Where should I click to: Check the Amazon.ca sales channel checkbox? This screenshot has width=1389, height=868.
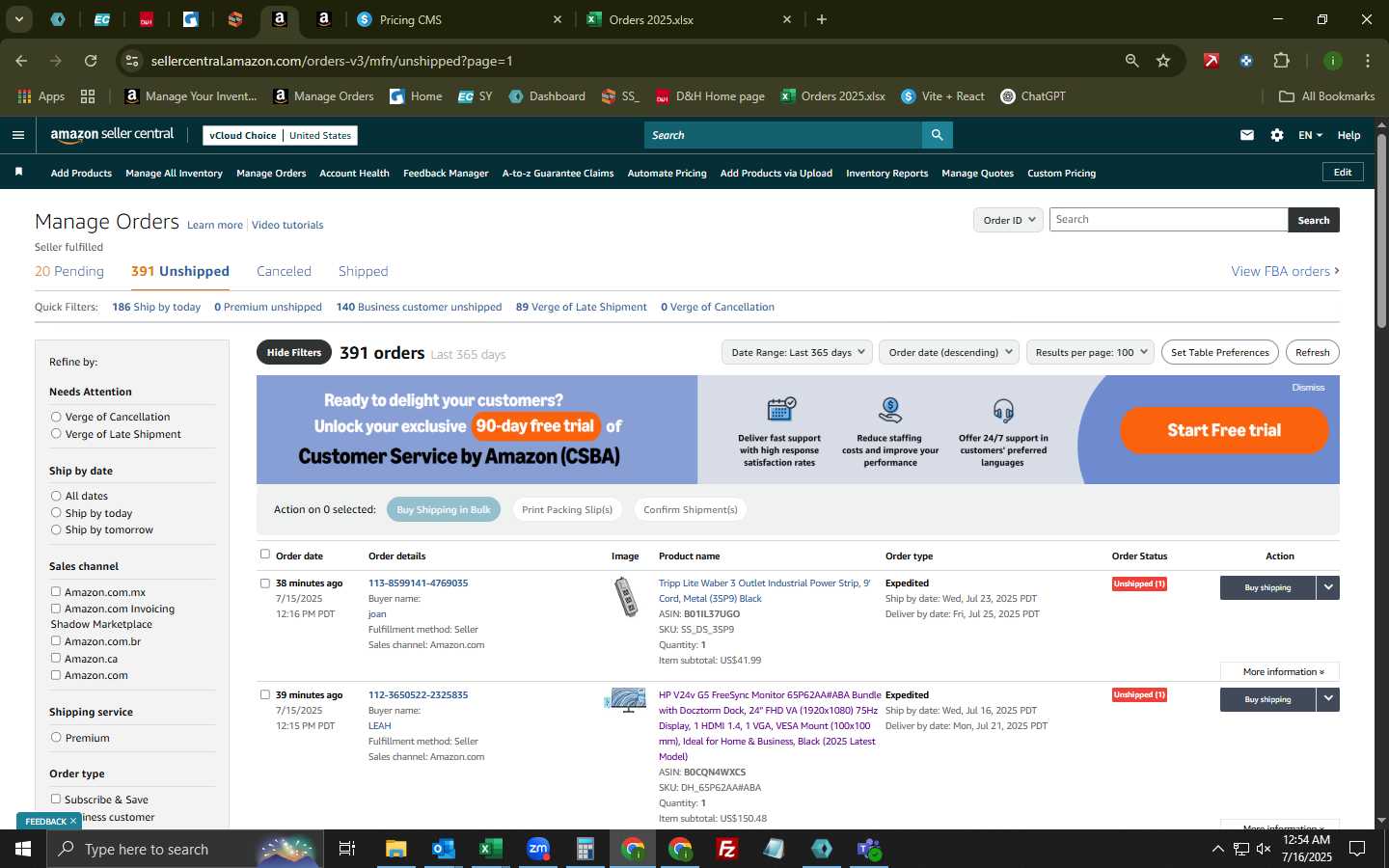point(56,658)
